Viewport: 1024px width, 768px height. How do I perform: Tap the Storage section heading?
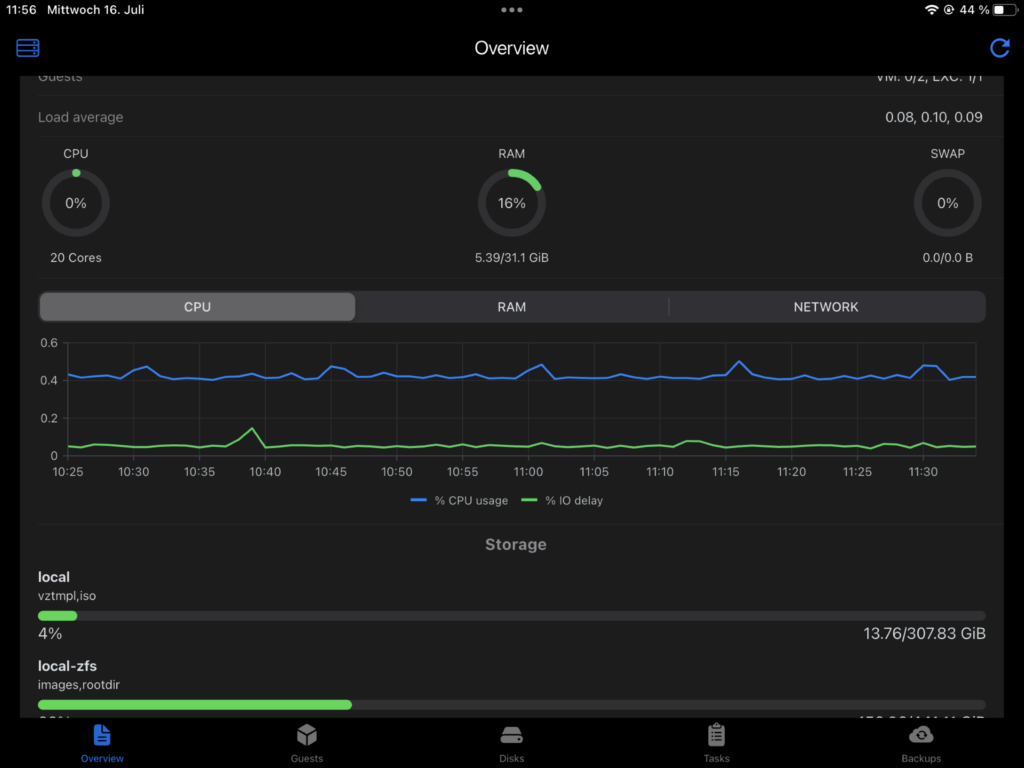click(x=515, y=545)
